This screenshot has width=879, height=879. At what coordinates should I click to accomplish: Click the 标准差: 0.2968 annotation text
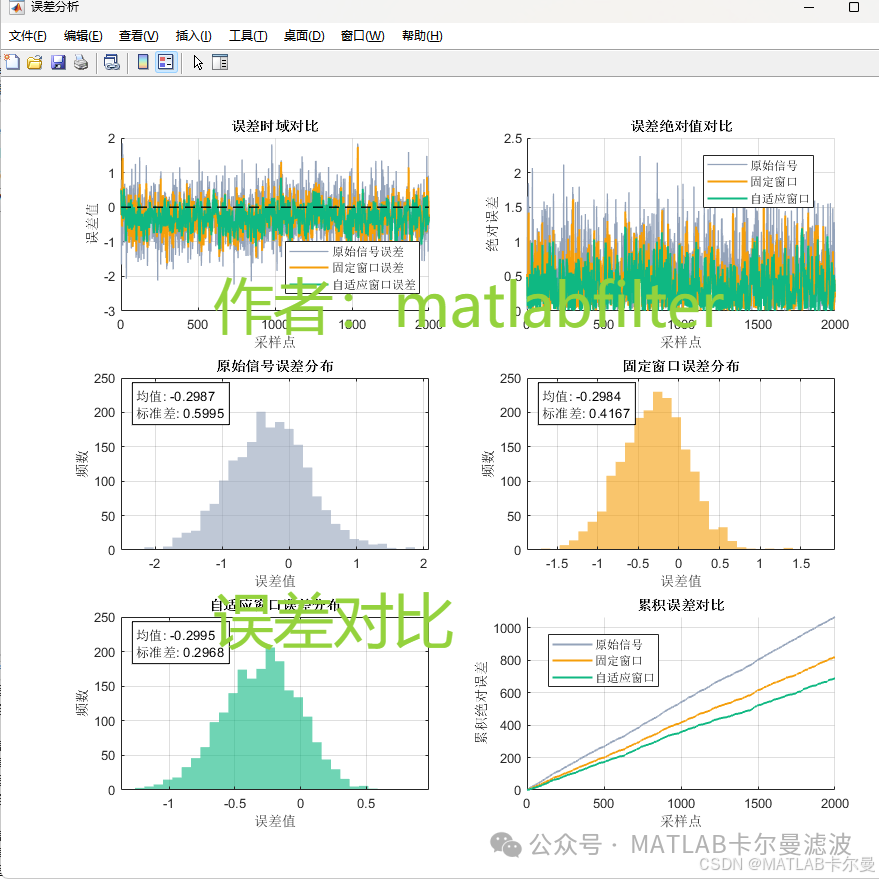point(180,653)
